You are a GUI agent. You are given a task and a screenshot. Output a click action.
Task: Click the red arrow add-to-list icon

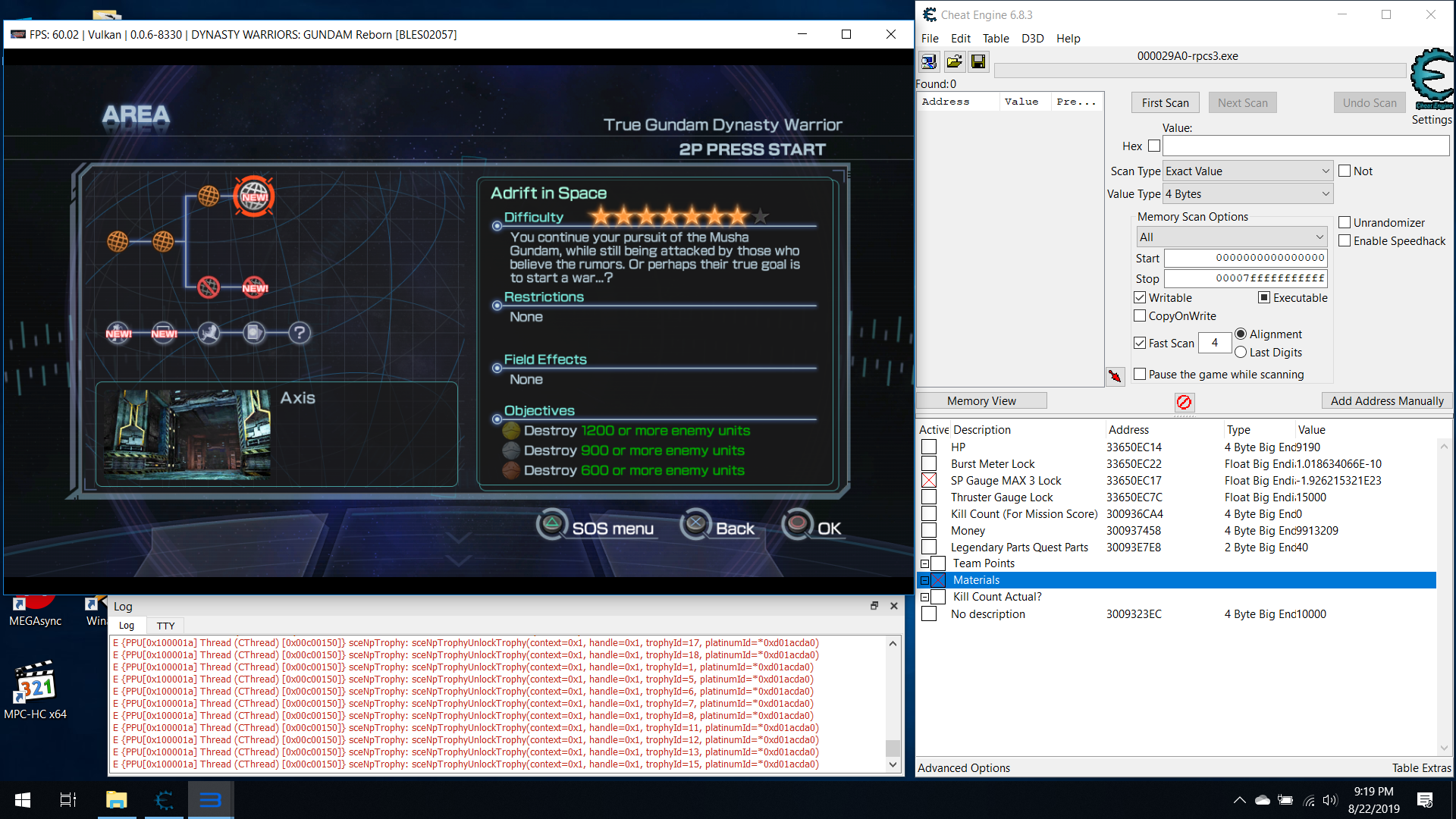pyautogui.click(x=1115, y=375)
